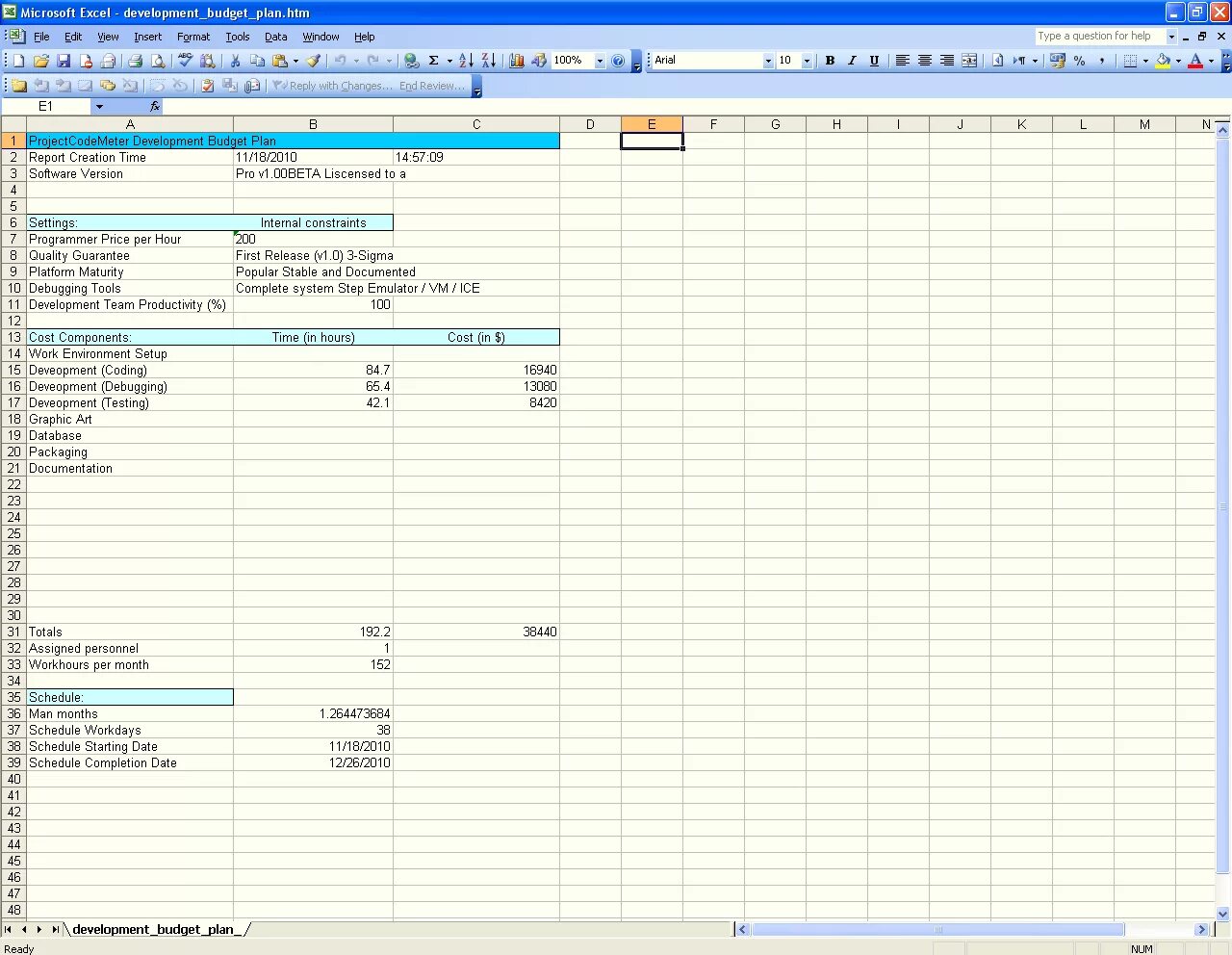Save the workbook with the floppy icon
The width and height of the screenshot is (1232, 955).
click(x=64, y=61)
